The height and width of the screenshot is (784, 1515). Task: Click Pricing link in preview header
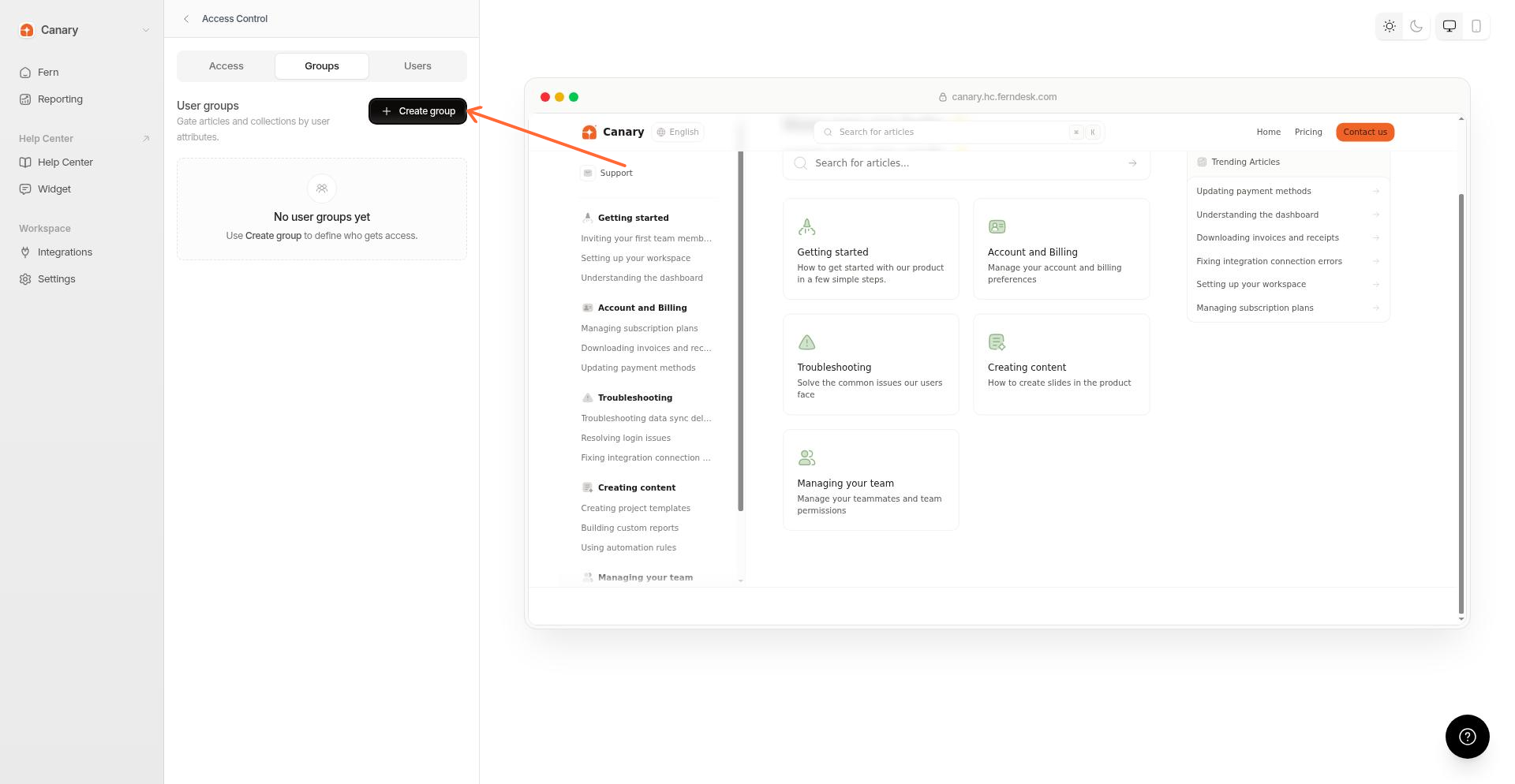[x=1308, y=133]
